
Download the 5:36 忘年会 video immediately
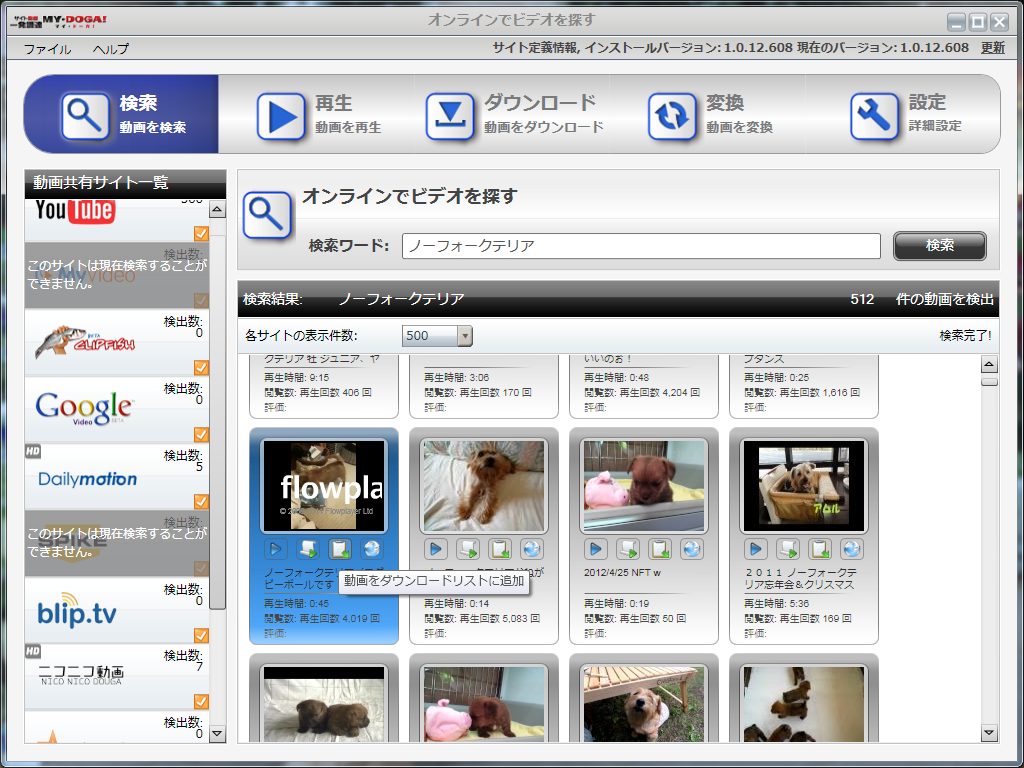[x=788, y=549]
